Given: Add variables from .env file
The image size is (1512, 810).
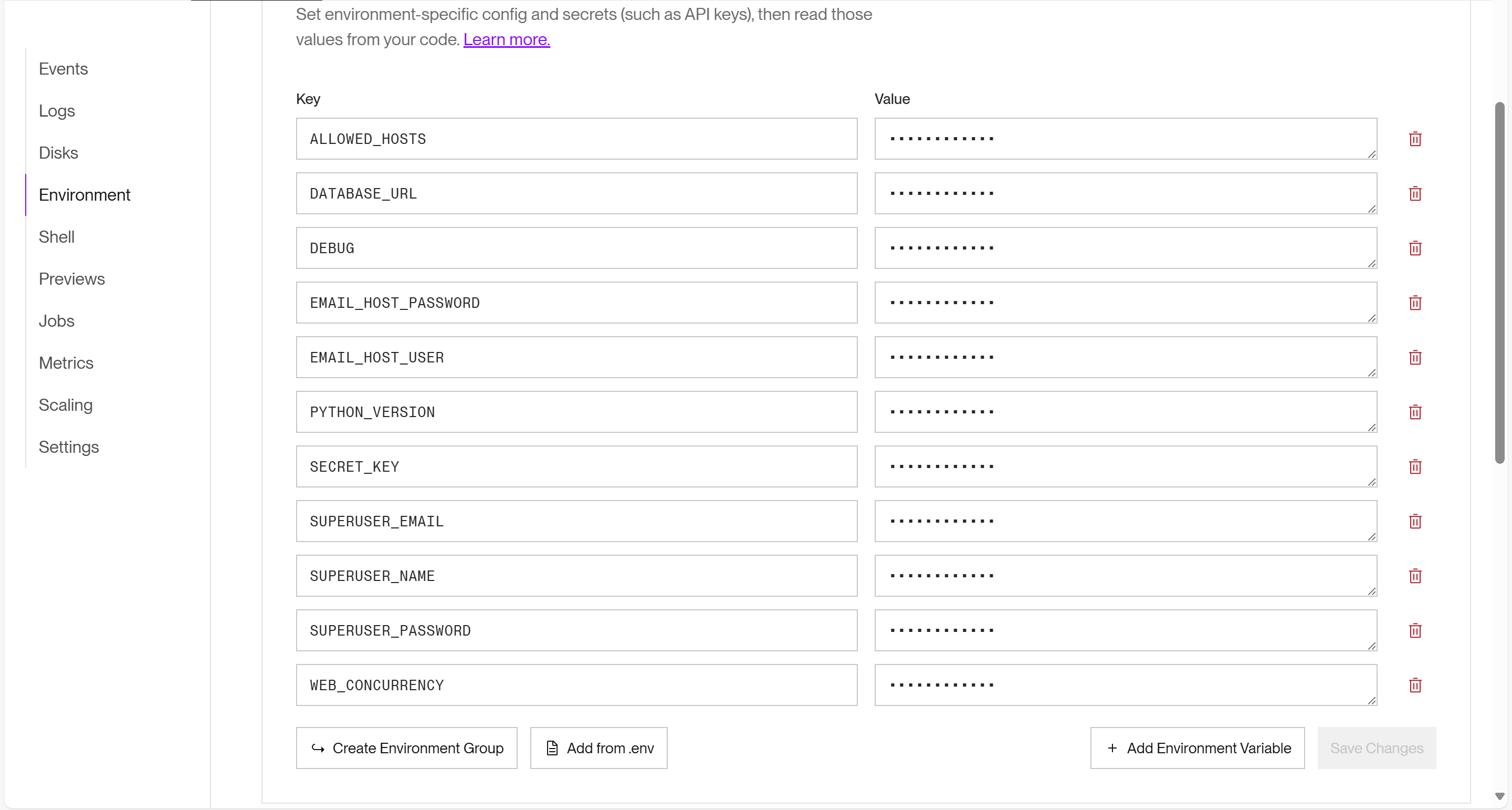Looking at the screenshot, I should point(598,747).
